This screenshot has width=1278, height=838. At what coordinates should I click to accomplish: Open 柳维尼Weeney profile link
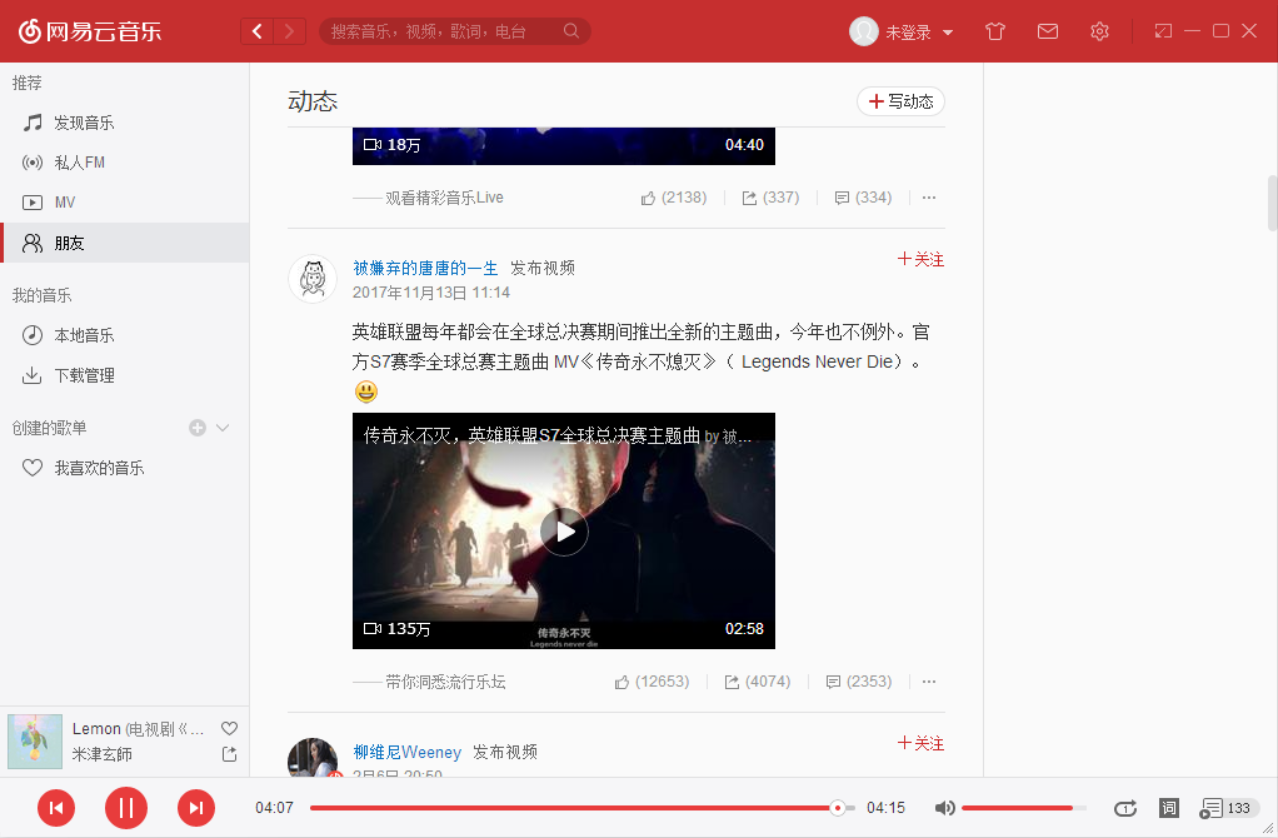(407, 752)
